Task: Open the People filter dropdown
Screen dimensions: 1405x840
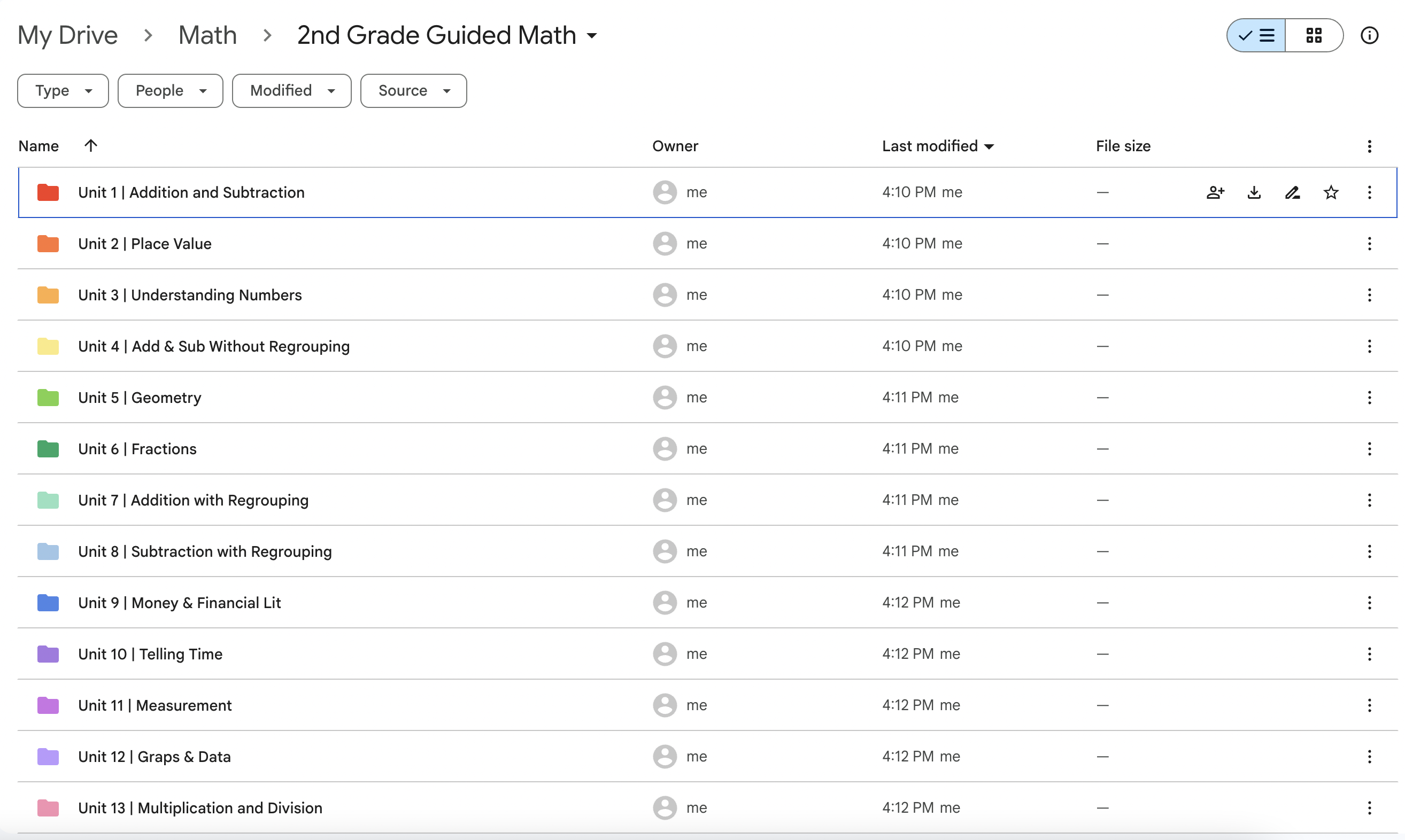Action: tap(170, 90)
